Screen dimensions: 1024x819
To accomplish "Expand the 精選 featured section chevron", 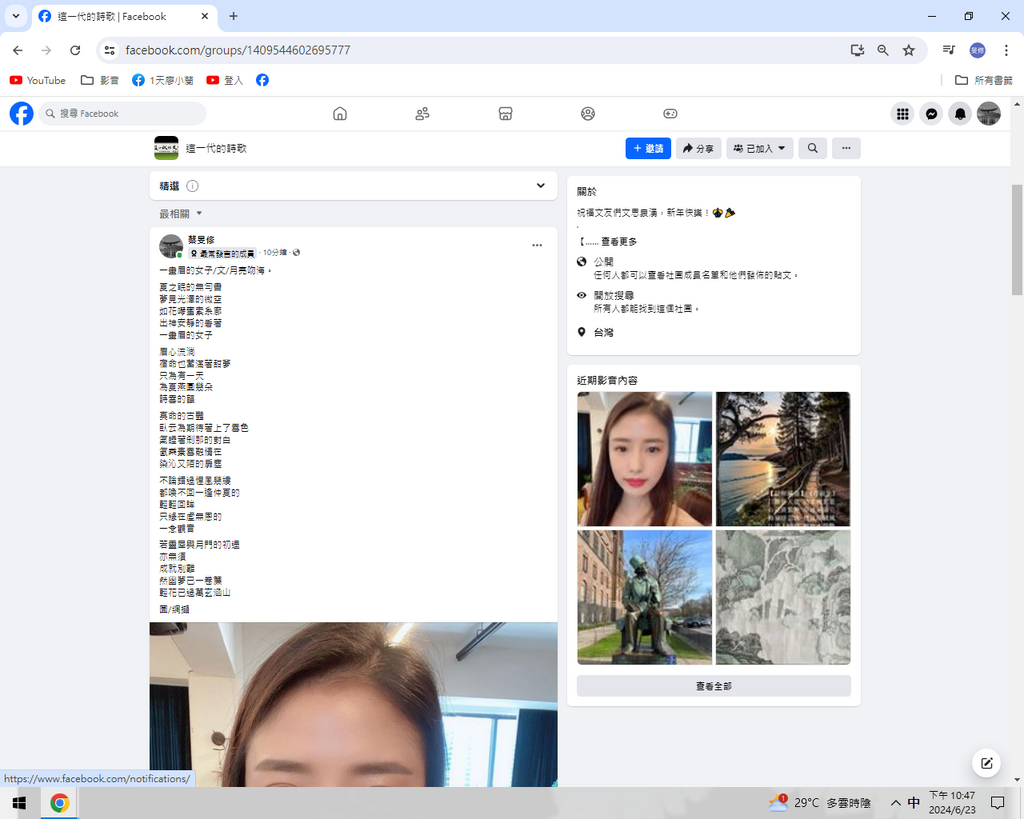I will pos(541,186).
